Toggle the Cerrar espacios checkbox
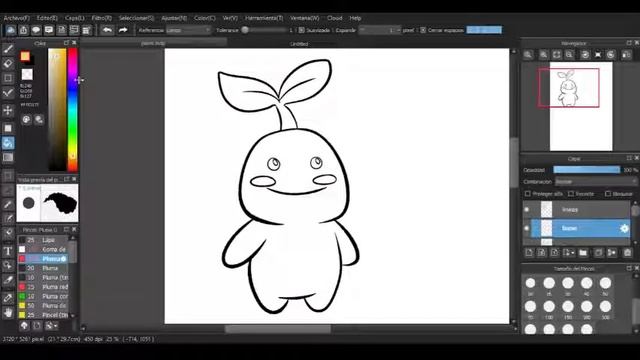 [423, 30]
